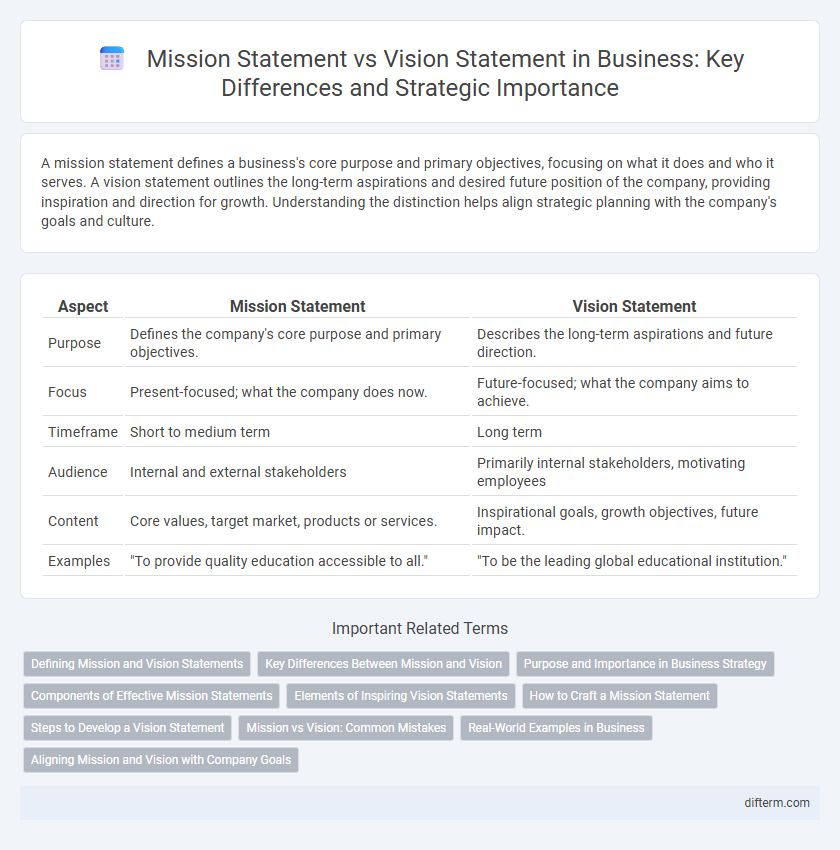The height and width of the screenshot is (850, 840).
Task: Click cell 'Primarily internal stakeholders, motivating employees'
Action: (634, 472)
